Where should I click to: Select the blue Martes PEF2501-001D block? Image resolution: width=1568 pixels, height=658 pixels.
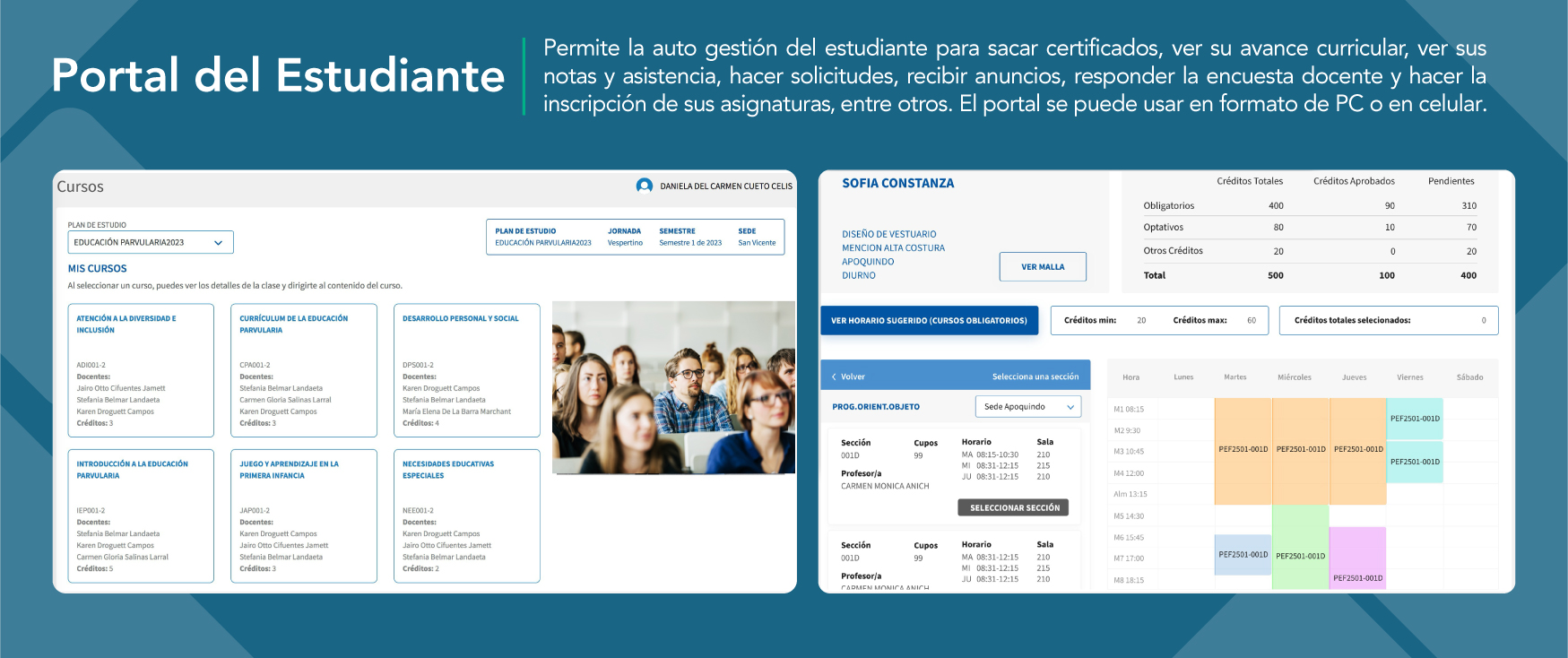[x=1243, y=555]
